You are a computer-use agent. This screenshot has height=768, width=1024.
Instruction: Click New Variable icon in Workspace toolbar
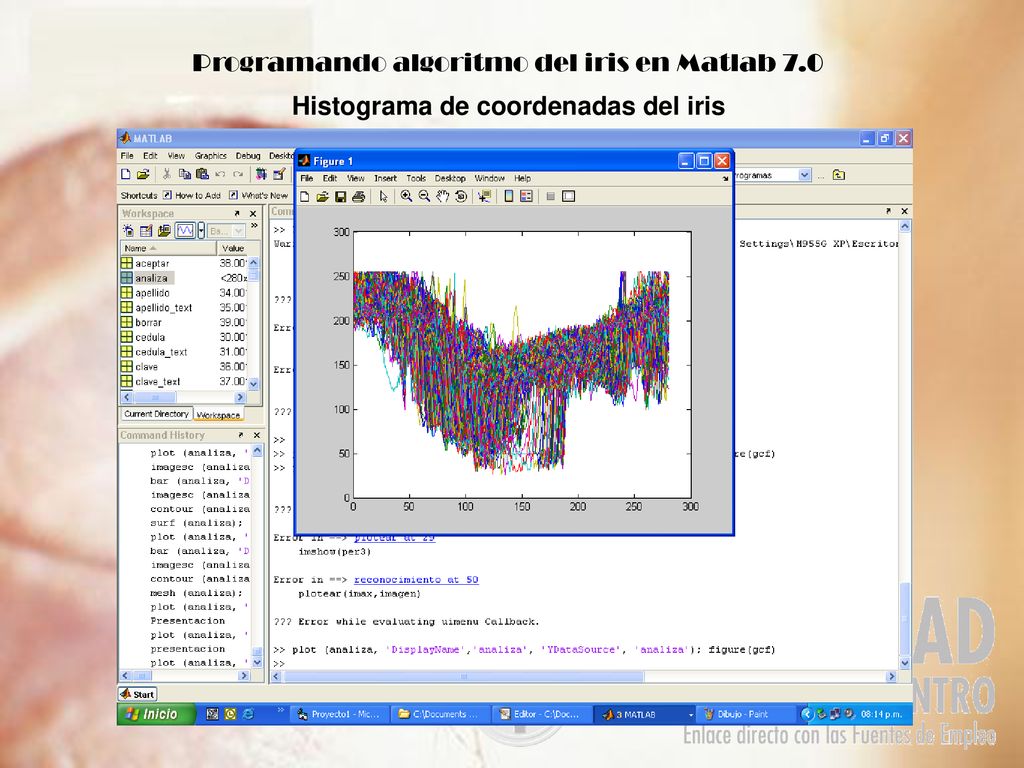[129, 231]
